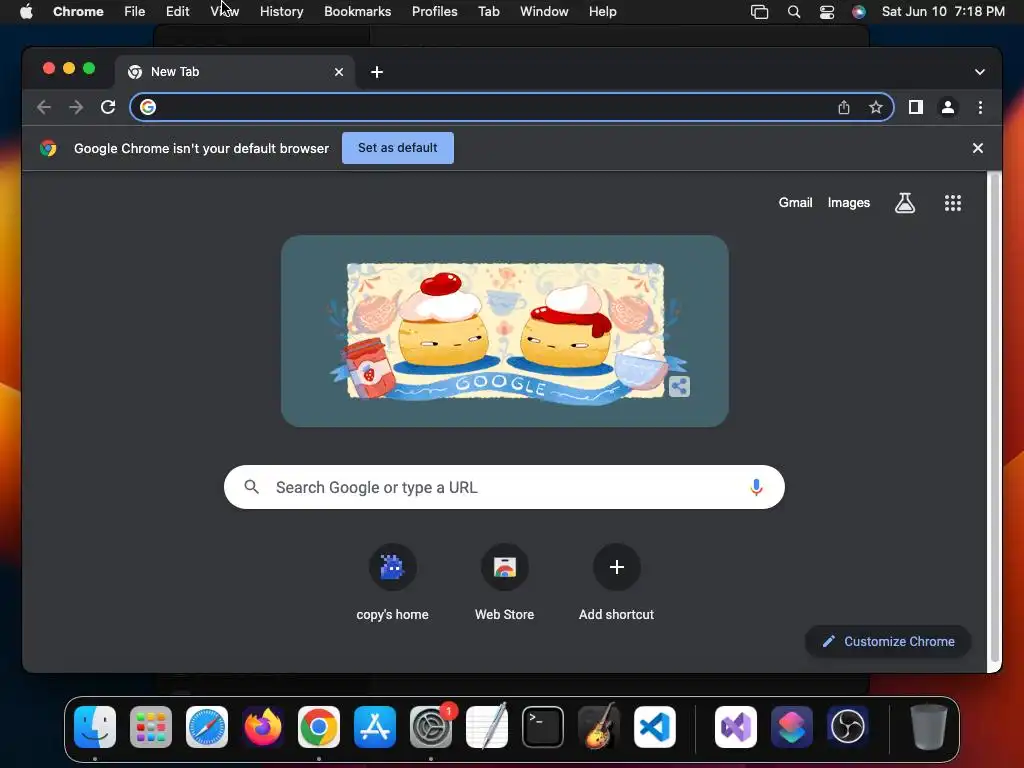Share the Google Doodle via share icon

[x=679, y=387]
